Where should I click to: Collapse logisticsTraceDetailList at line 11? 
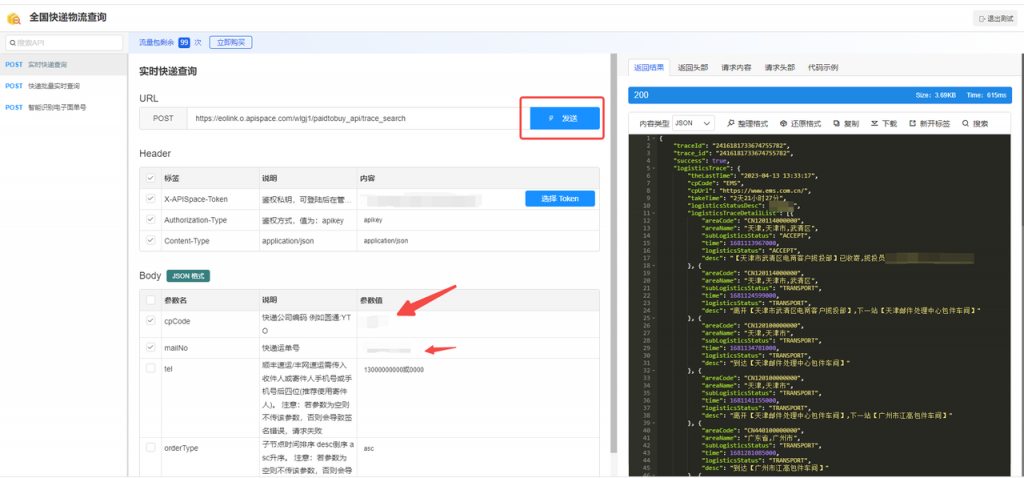coord(656,212)
